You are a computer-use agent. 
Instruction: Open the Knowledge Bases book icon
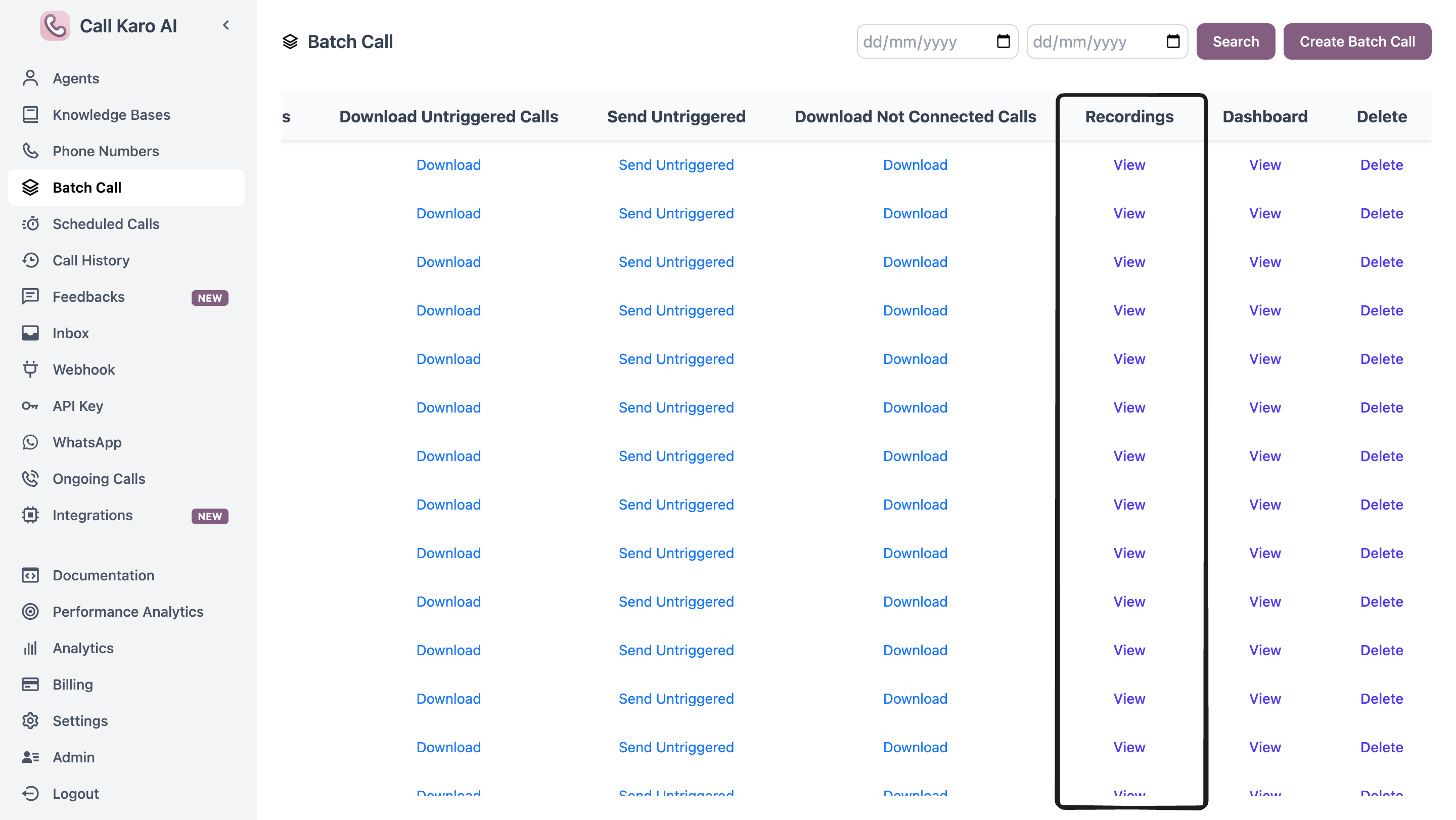[x=30, y=115]
